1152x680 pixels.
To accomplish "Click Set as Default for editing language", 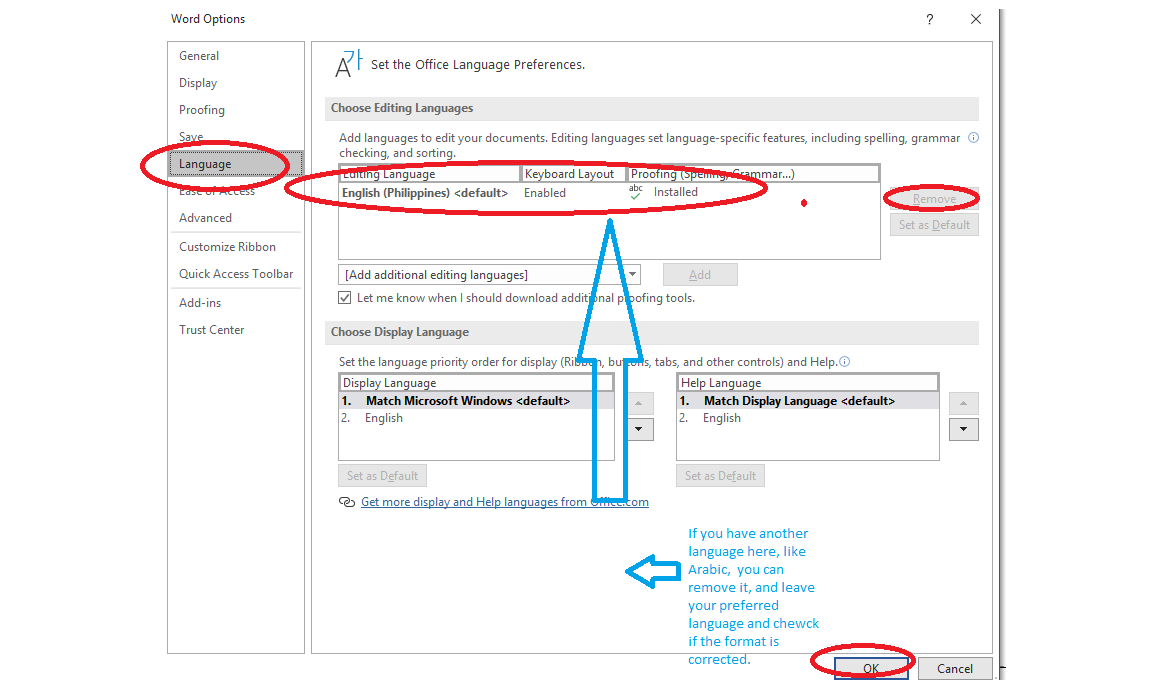I will [x=934, y=225].
